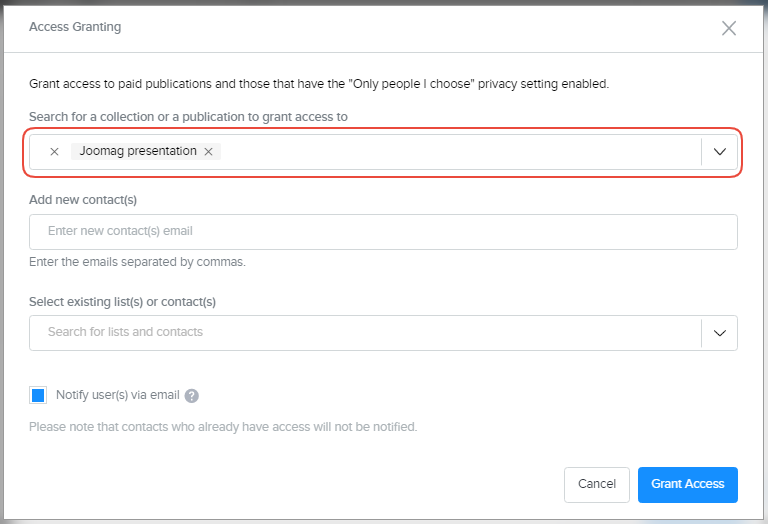Image resolution: width=768 pixels, height=524 pixels.
Task: Toggle Notify user(s) via email checkbox
Action: (38, 395)
